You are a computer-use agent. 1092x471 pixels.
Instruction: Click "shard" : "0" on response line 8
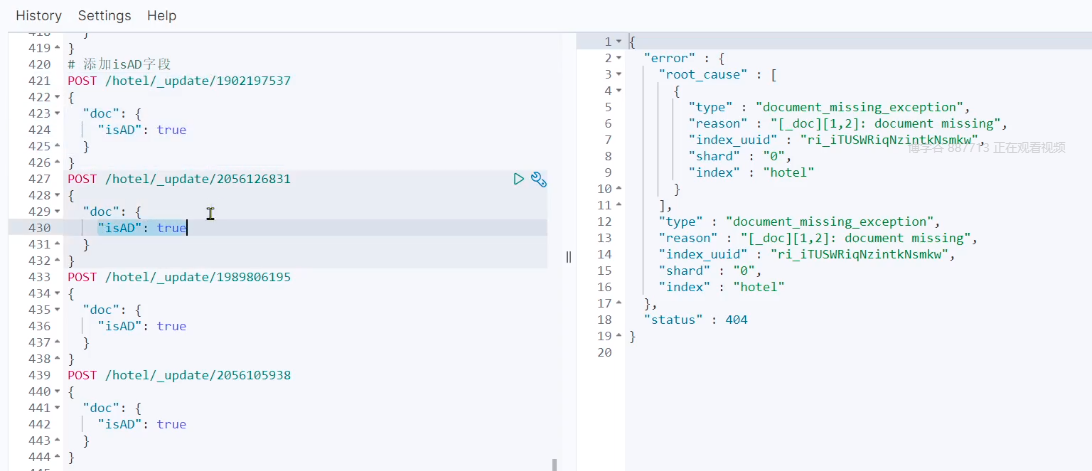(740, 156)
